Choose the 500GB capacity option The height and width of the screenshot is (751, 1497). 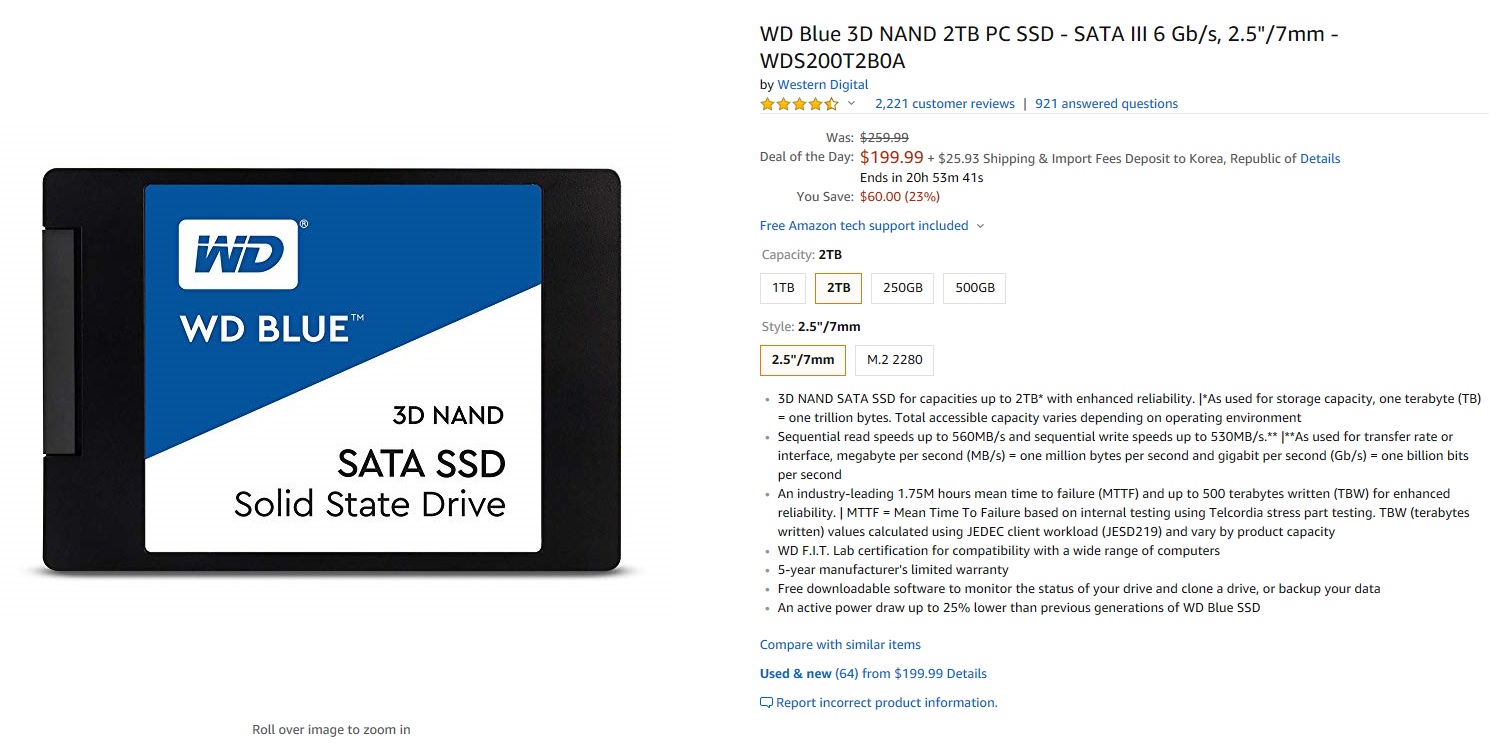pos(974,289)
